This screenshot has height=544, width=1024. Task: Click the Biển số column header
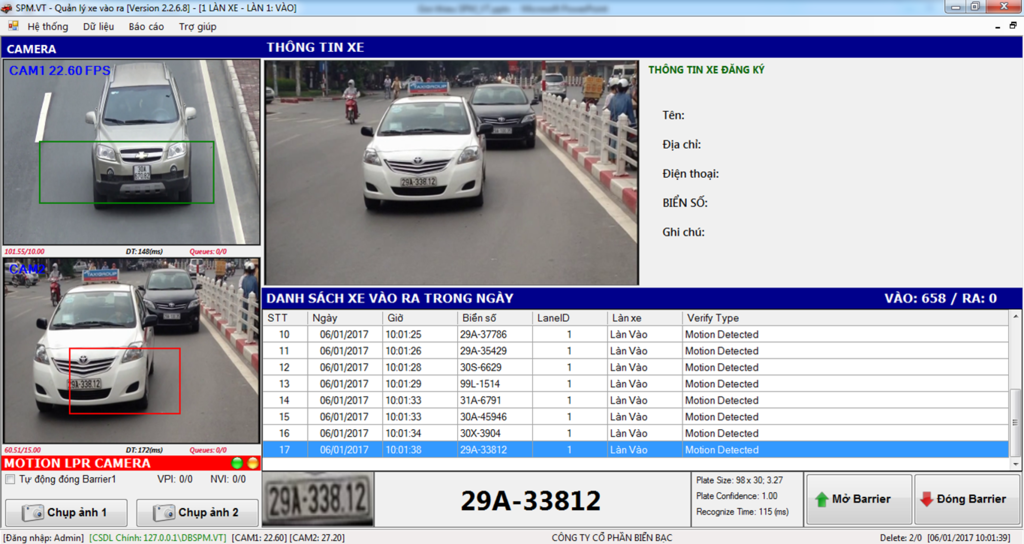coord(479,318)
